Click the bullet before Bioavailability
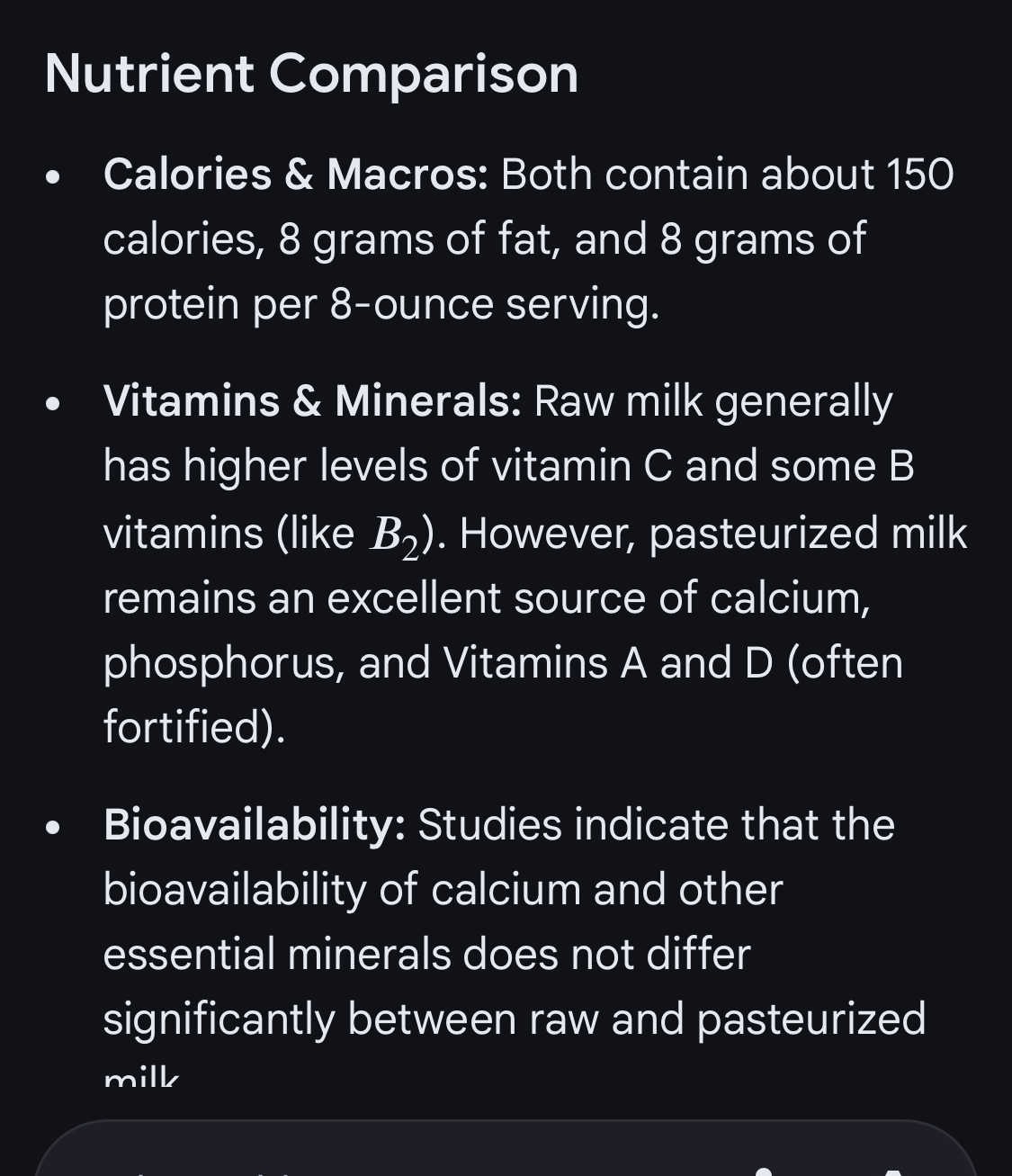1012x1176 pixels. tap(53, 828)
